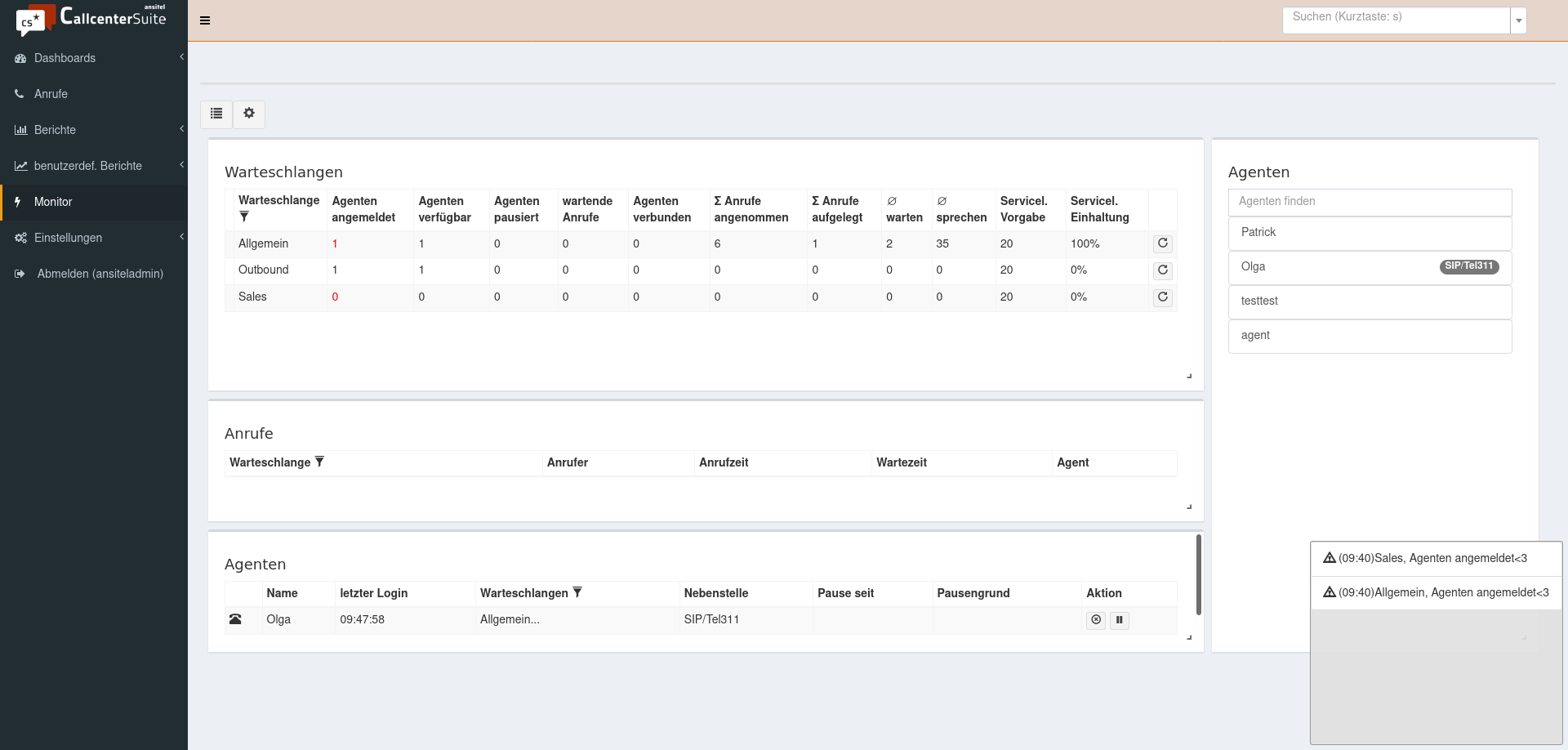The width and height of the screenshot is (1568, 750).
Task: Expand the Dashboards sidebar menu
Action: pyautogui.click(x=65, y=58)
